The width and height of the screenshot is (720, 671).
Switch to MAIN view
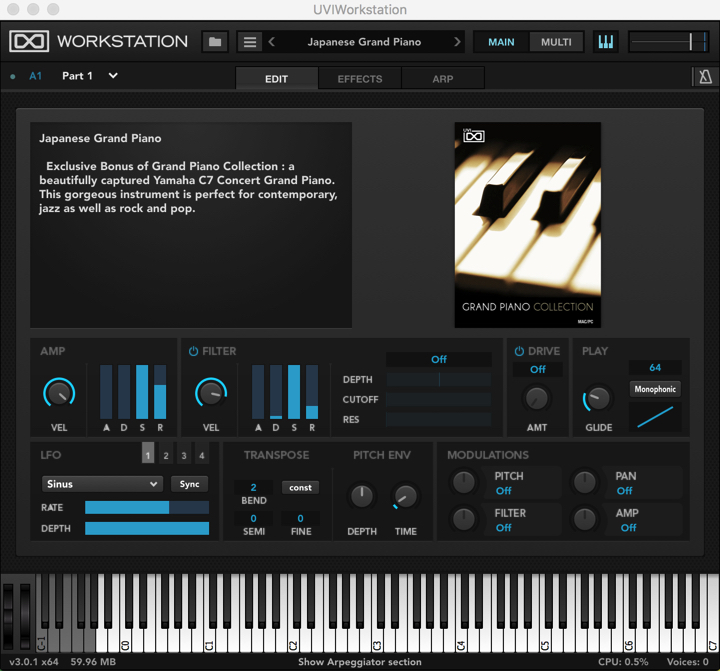click(x=501, y=42)
